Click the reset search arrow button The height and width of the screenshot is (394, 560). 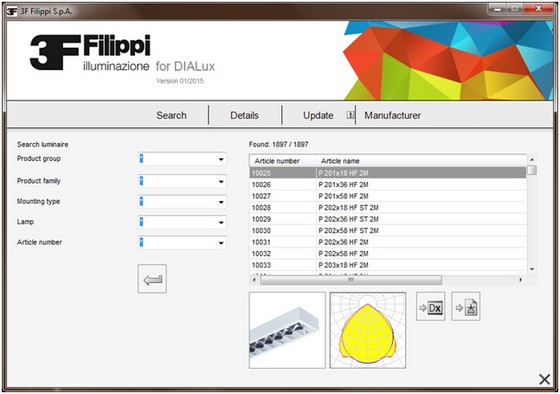[152, 279]
